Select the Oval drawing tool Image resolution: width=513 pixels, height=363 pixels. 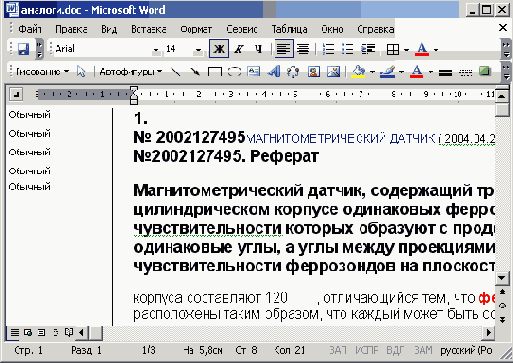pyautogui.click(x=234, y=71)
